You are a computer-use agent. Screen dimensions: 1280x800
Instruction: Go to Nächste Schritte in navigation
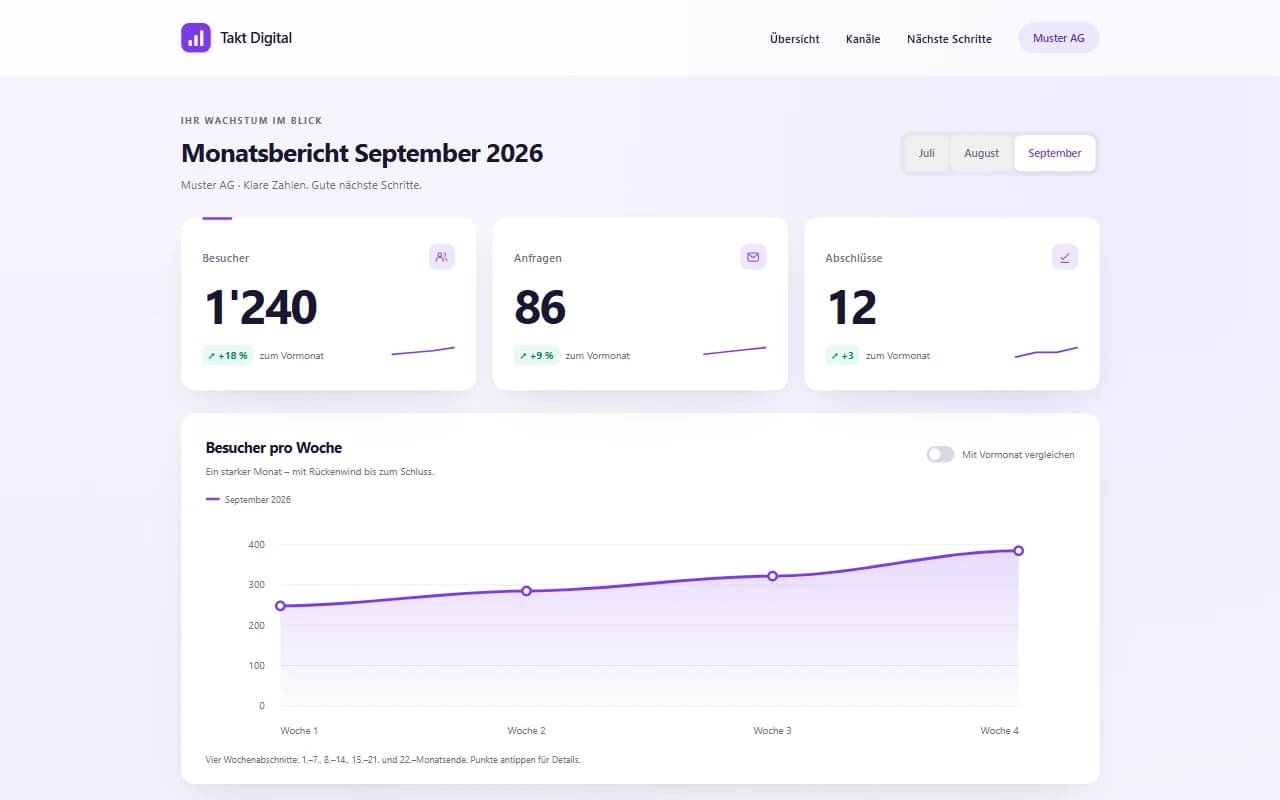(949, 39)
